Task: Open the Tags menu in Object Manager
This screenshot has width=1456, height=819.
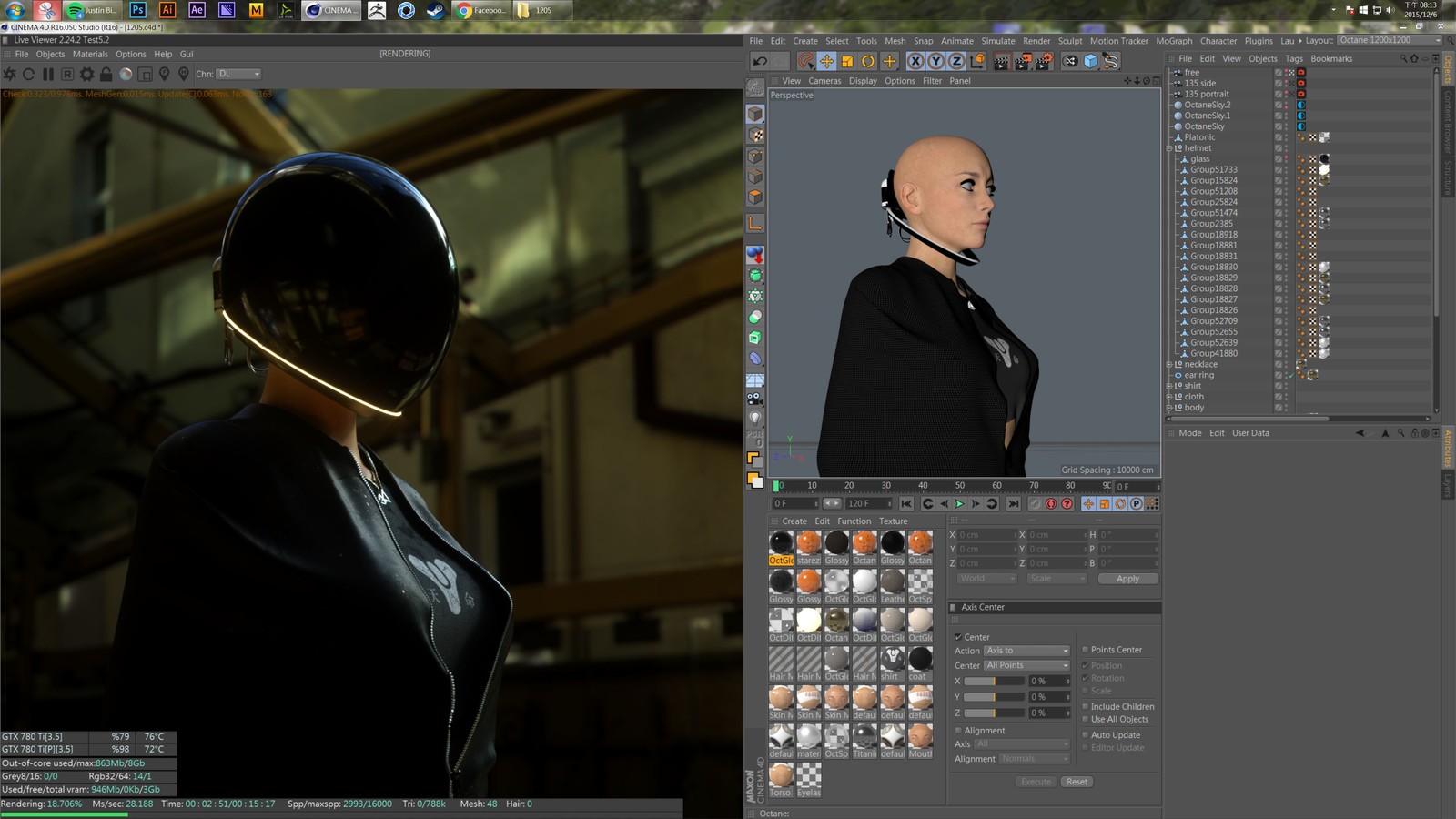Action: (1294, 58)
